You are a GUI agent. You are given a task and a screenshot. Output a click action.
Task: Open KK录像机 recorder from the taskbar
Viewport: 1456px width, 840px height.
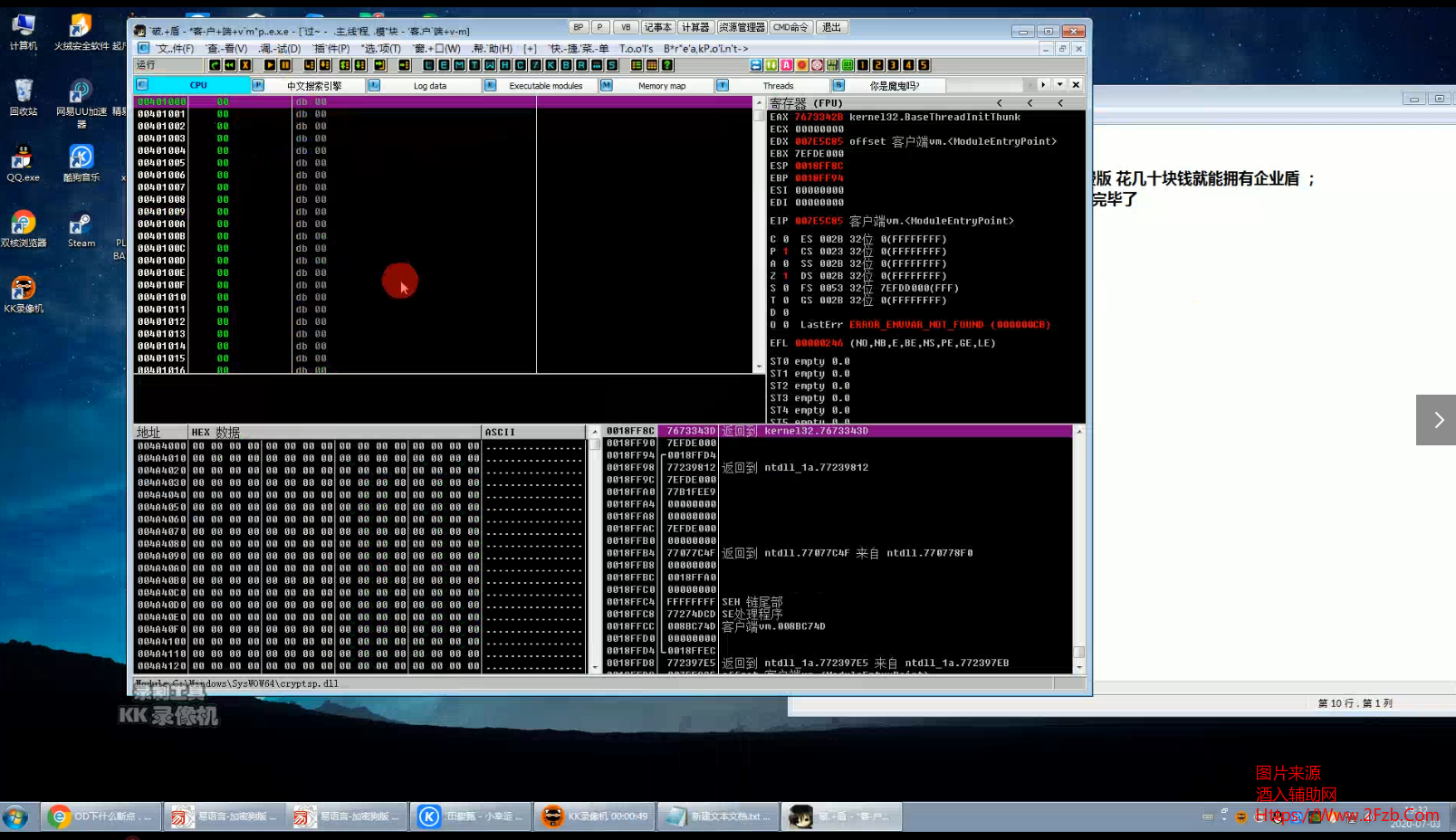point(593,816)
